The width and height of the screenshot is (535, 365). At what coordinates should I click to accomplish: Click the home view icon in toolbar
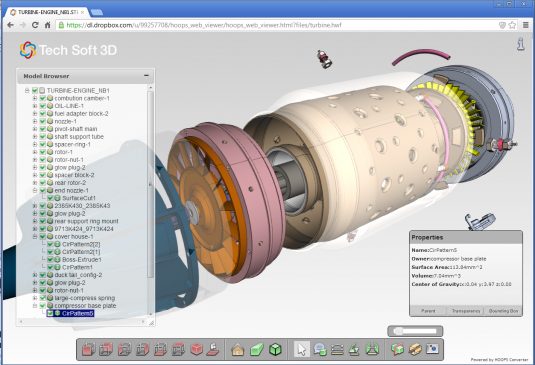point(237,350)
